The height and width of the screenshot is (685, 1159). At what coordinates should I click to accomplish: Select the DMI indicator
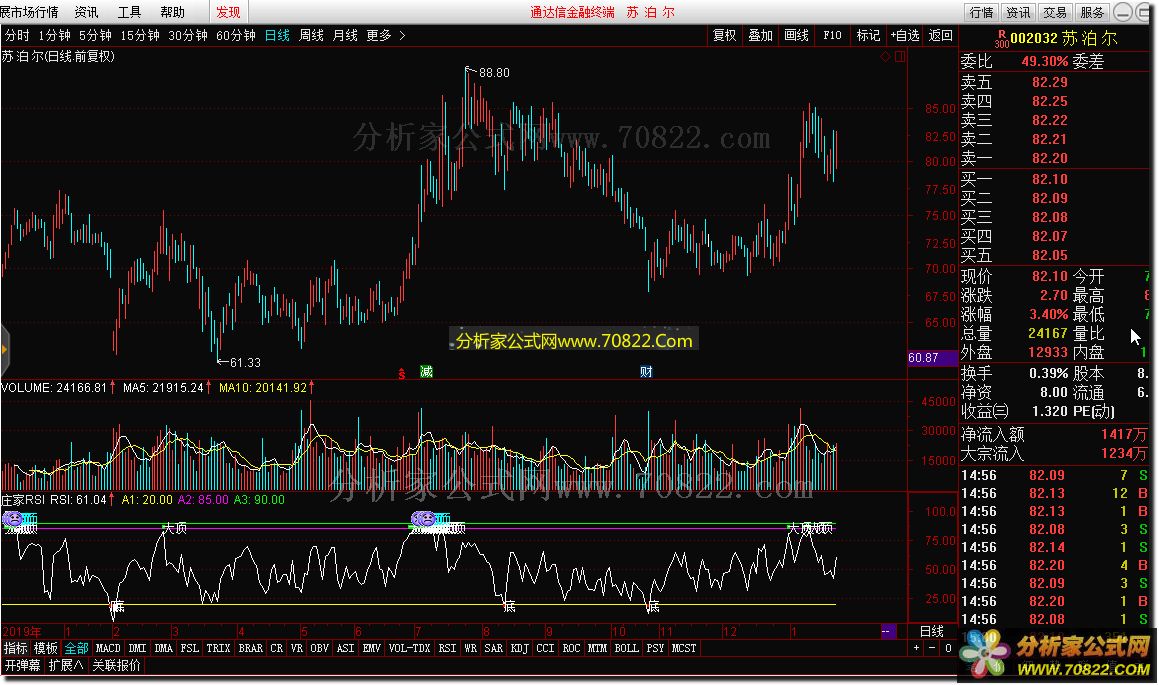[137, 648]
